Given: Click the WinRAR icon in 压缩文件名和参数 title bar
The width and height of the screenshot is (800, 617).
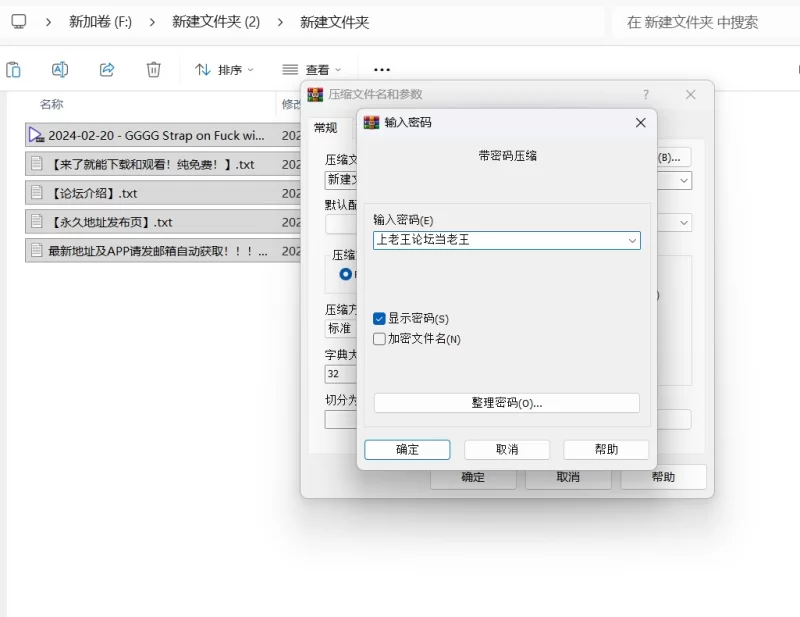Looking at the screenshot, I should point(315,94).
